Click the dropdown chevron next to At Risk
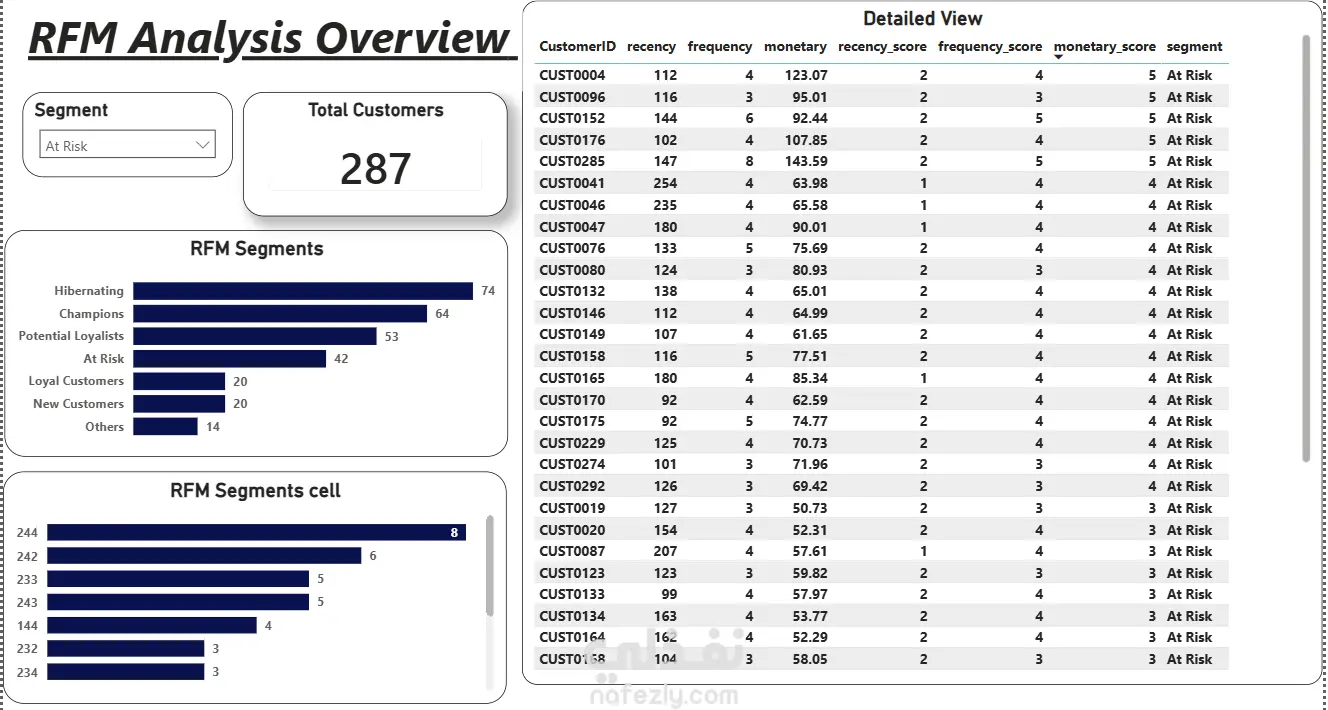The width and height of the screenshot is (1328, 710). coord(203,145)
